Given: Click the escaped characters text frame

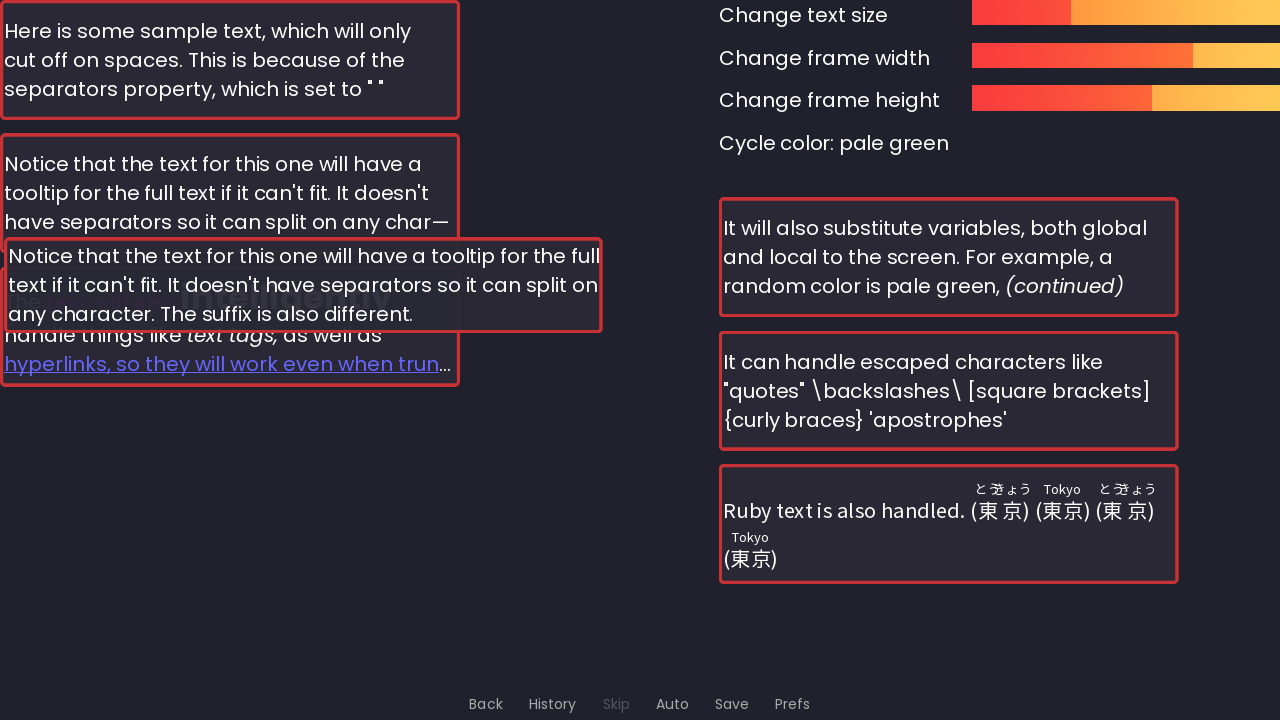Looking at the screenshot, I should tap(948, 391).
